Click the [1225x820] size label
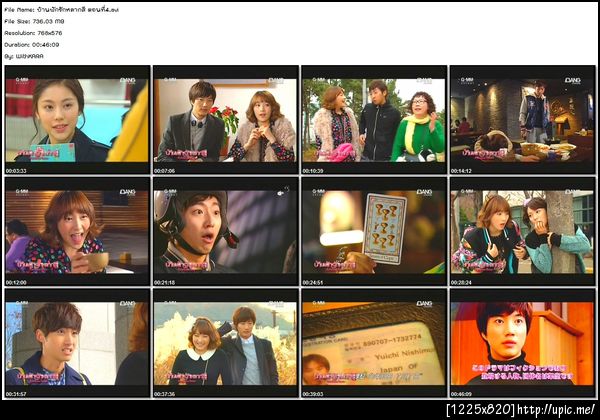The width and height of the screenshot is (600, 420). click(x=481, y=410)
